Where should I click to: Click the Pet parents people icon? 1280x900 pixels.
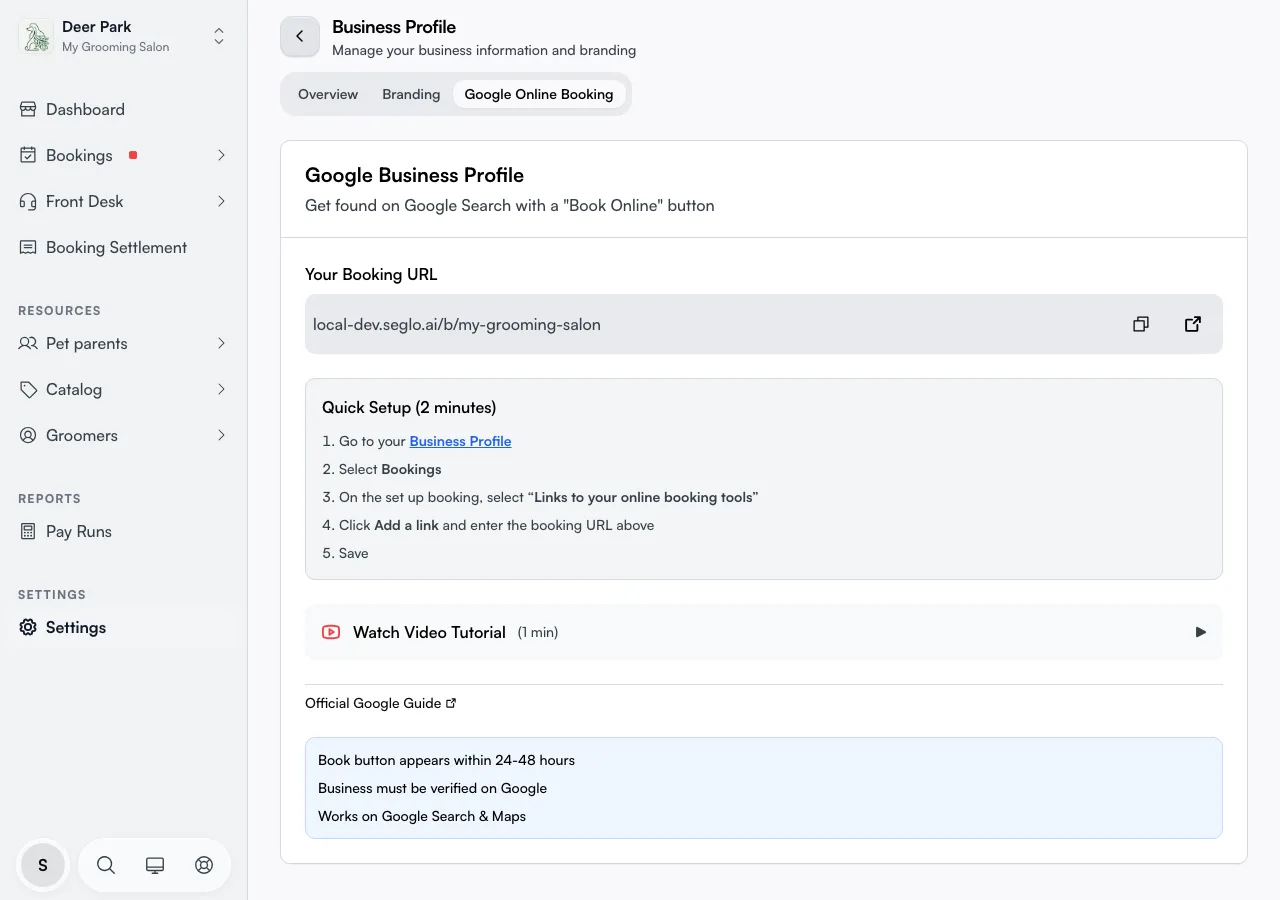coord(28,343)
